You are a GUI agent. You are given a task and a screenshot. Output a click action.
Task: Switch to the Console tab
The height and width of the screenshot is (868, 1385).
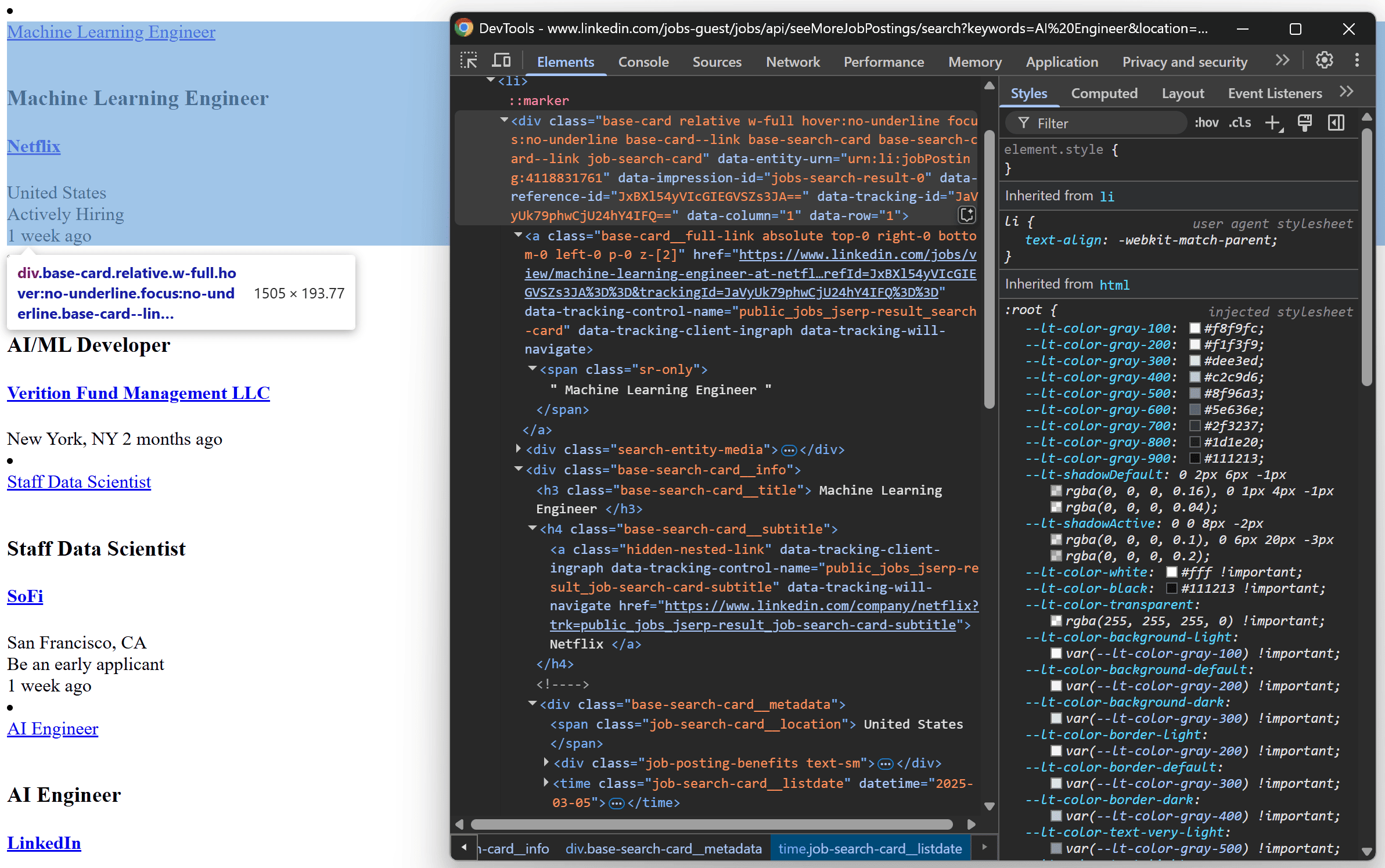coord(643,62)
